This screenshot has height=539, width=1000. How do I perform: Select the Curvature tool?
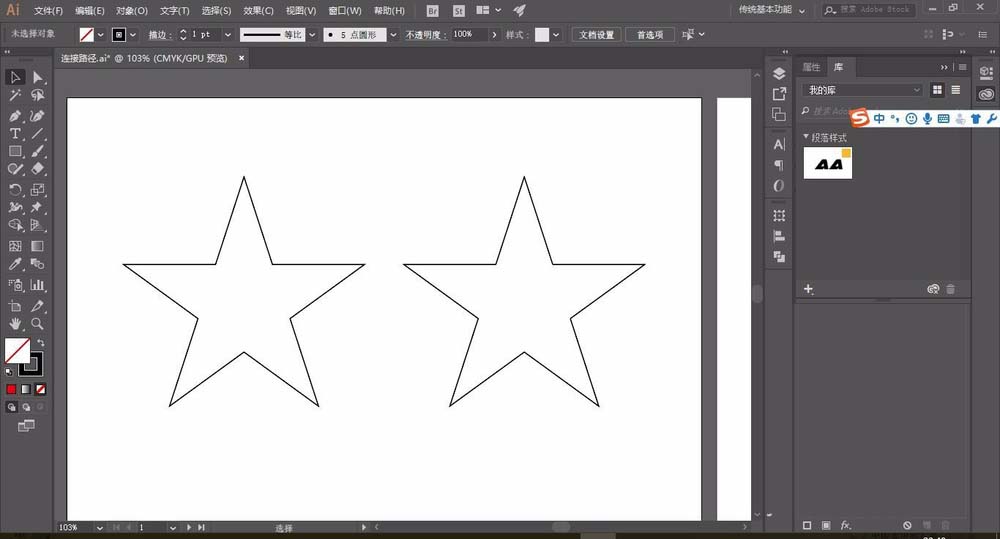(x=38, y=116)
